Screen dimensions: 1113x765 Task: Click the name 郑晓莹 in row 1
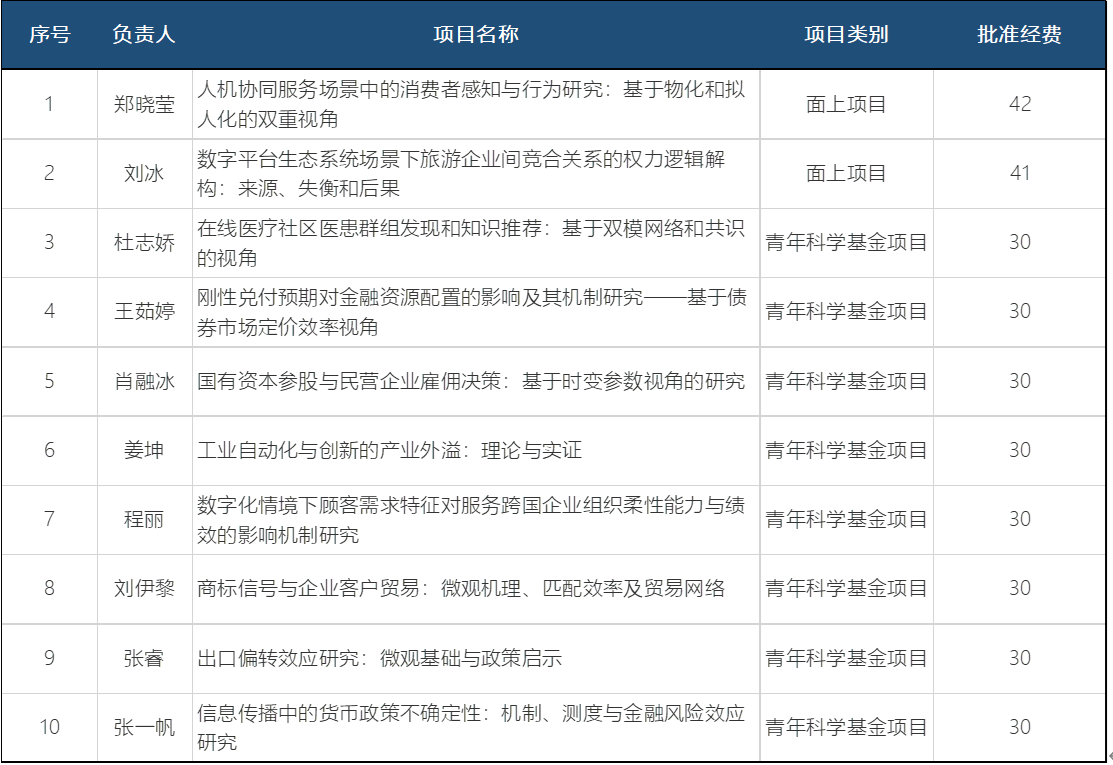144,104
